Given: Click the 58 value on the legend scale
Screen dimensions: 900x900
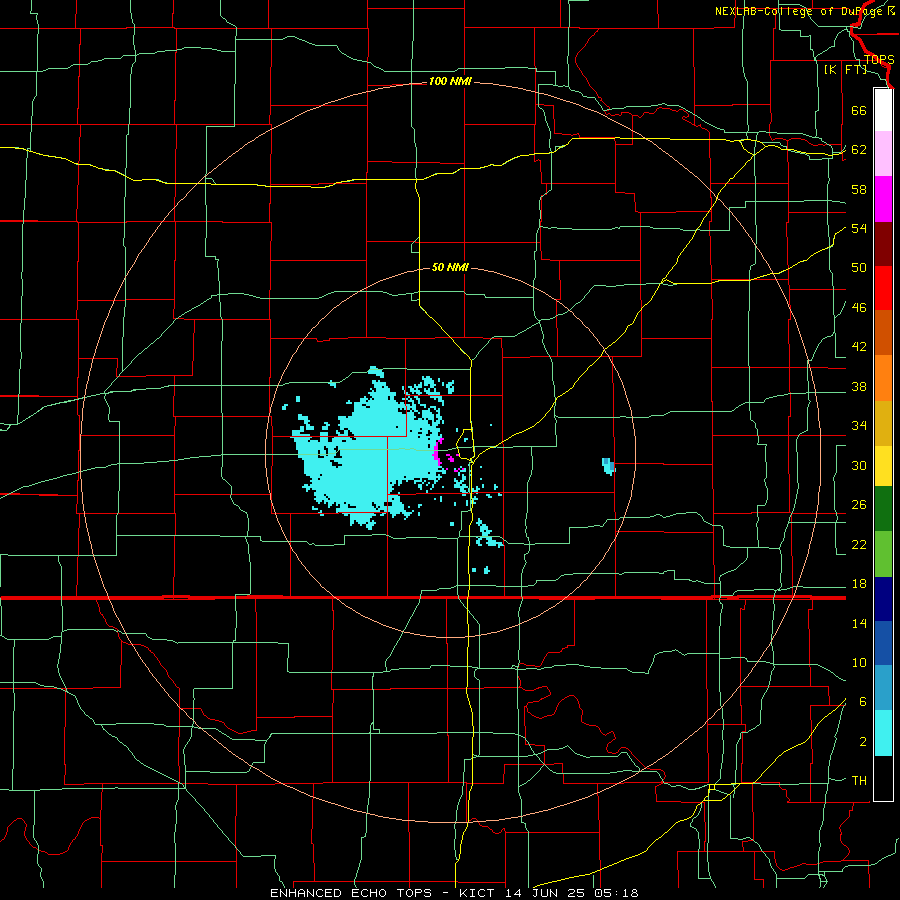Looking at the screenshot, I should coord(859,189).
